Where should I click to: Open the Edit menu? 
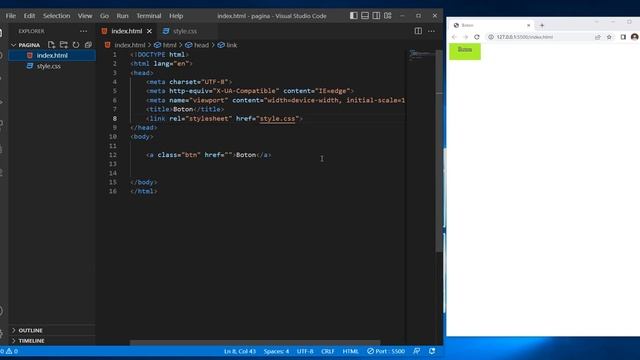(x=29, y=16)
